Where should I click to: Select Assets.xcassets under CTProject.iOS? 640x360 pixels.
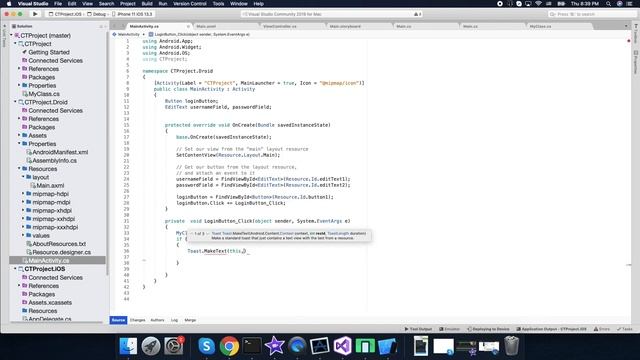click(50, 302)
